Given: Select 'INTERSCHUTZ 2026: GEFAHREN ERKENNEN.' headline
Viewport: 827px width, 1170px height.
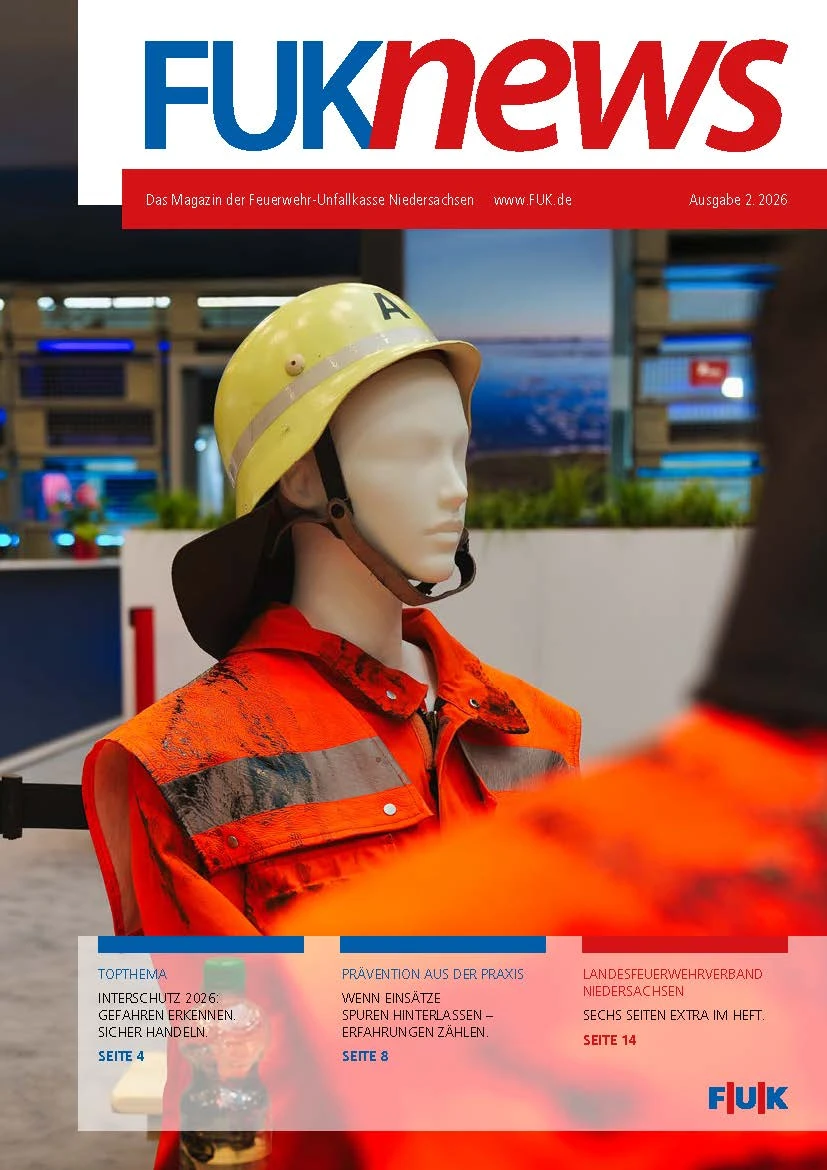Looking at the screenshot, I should tap(166, 1007).
